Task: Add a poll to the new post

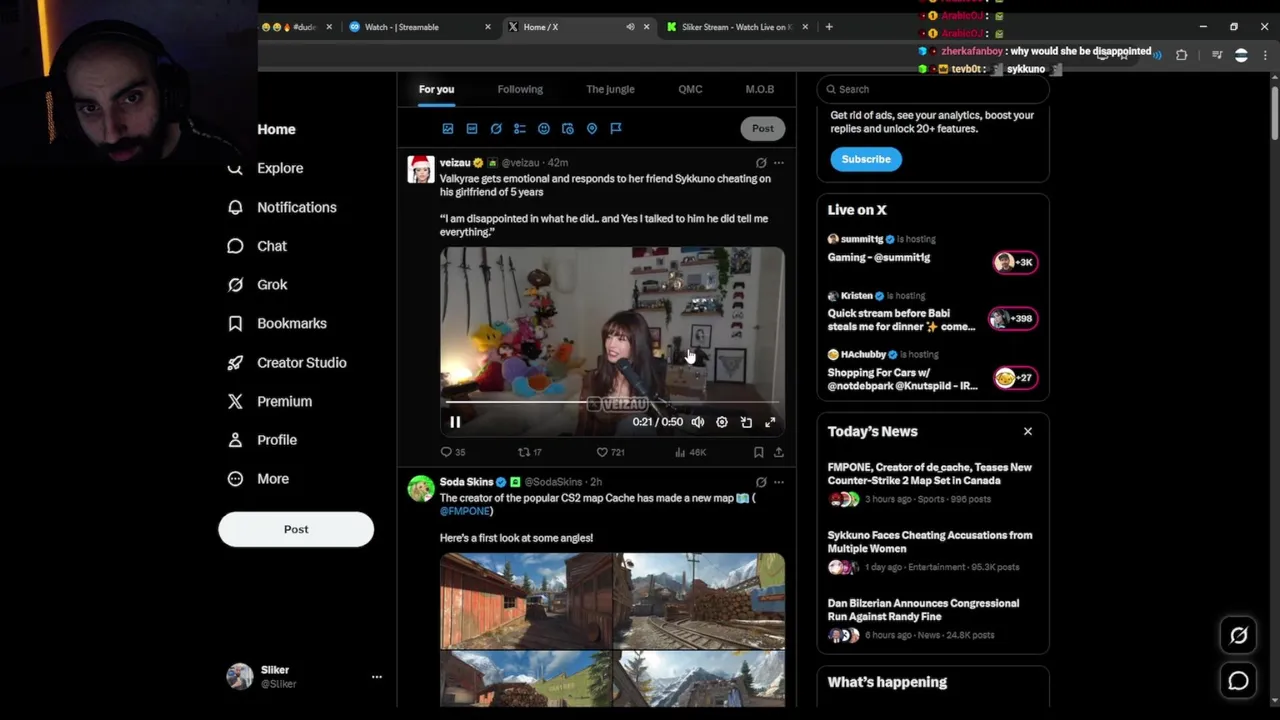Action: (520, 129)
